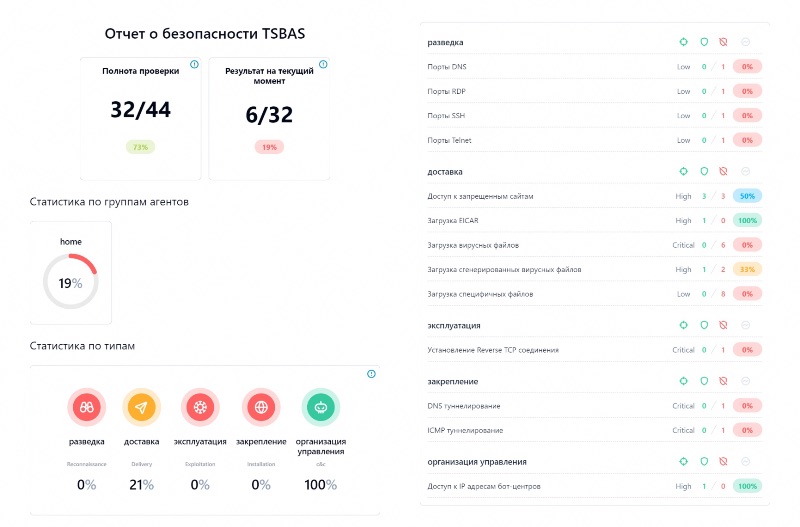Click crossed-shield icon in эксплуатация header
The height and width of the screenshot is (527, 800).
pyautogui.click(x=723, y=325)
